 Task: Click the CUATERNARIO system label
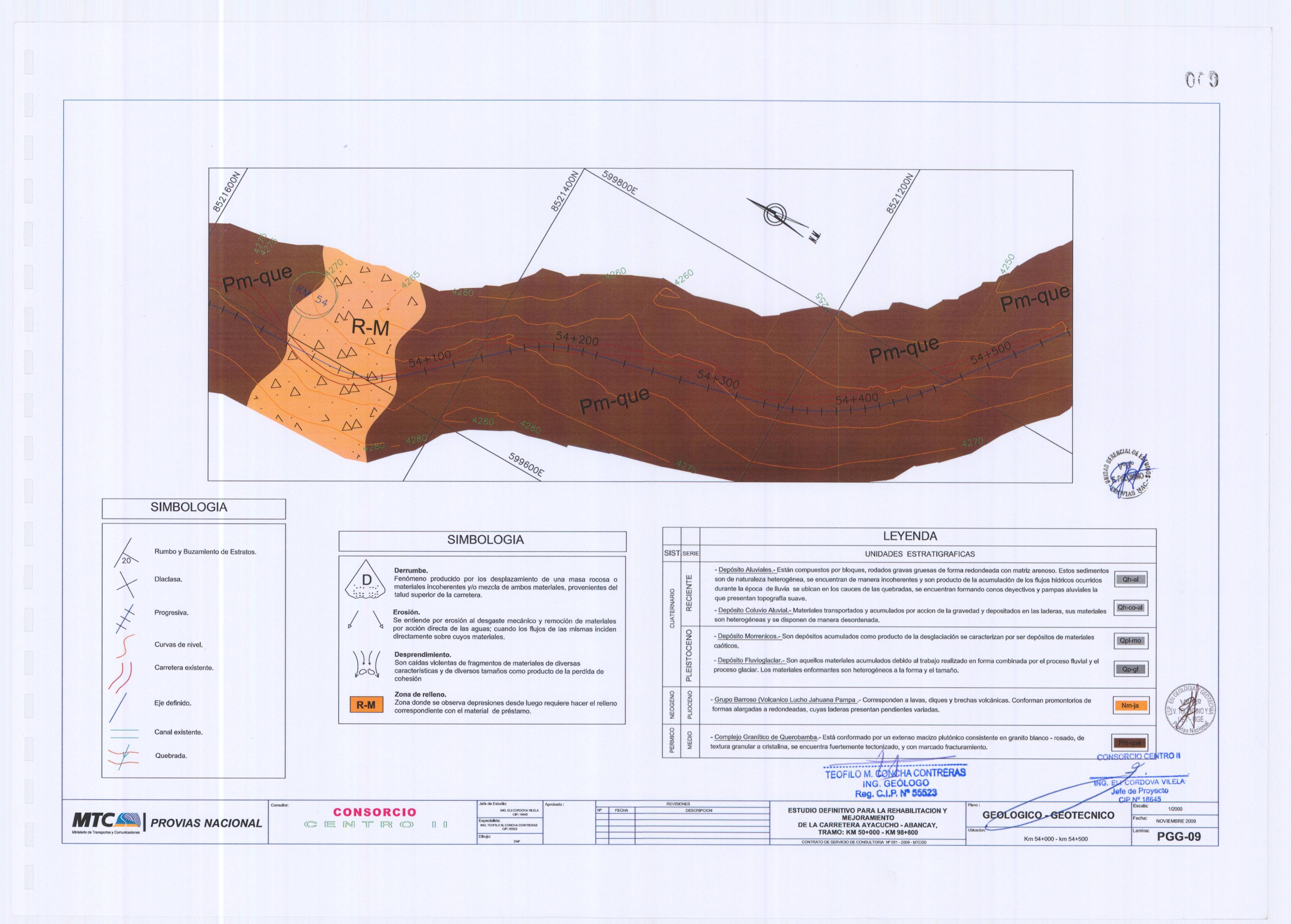[672, 608]
